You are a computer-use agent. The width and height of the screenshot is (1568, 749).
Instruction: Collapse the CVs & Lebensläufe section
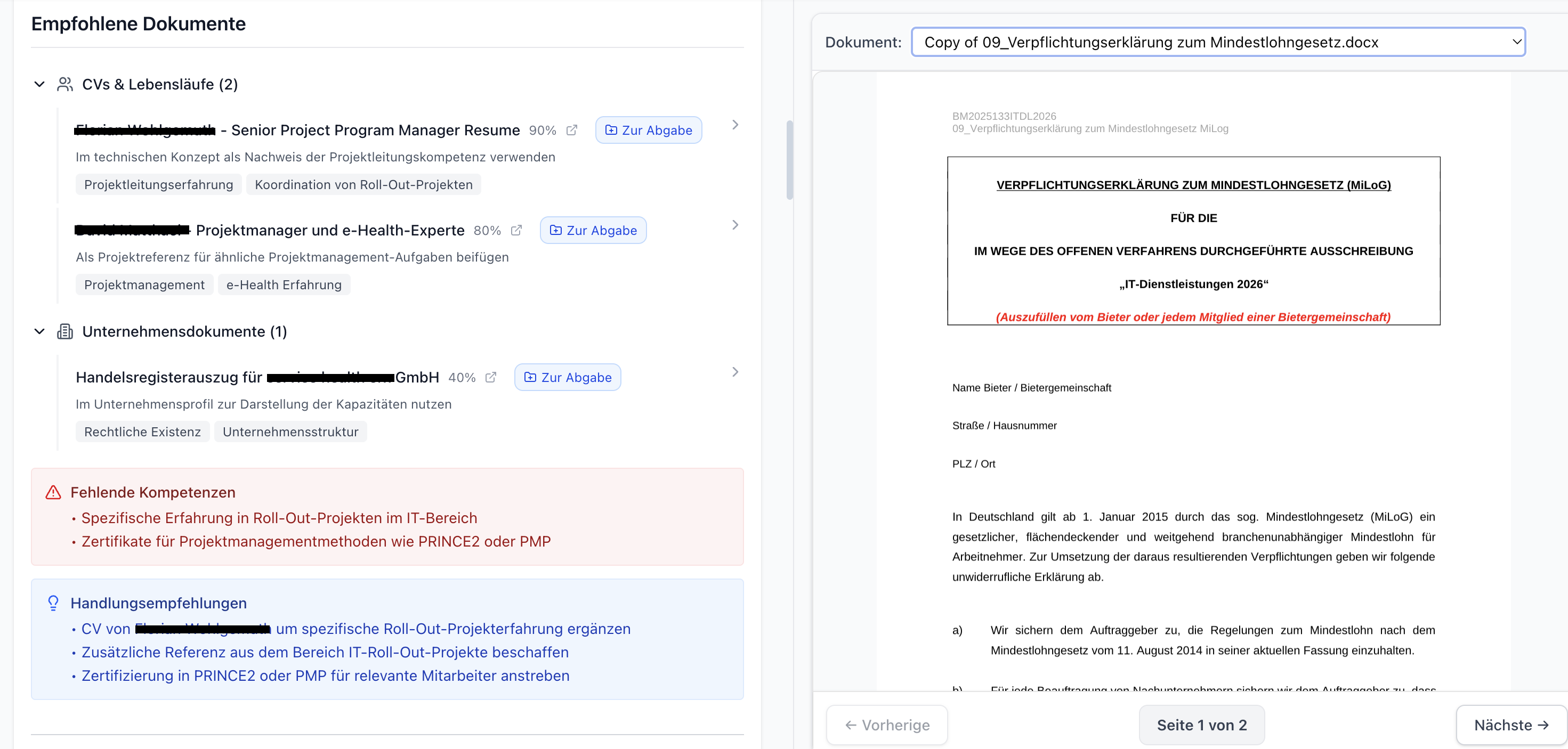[39, 84]
